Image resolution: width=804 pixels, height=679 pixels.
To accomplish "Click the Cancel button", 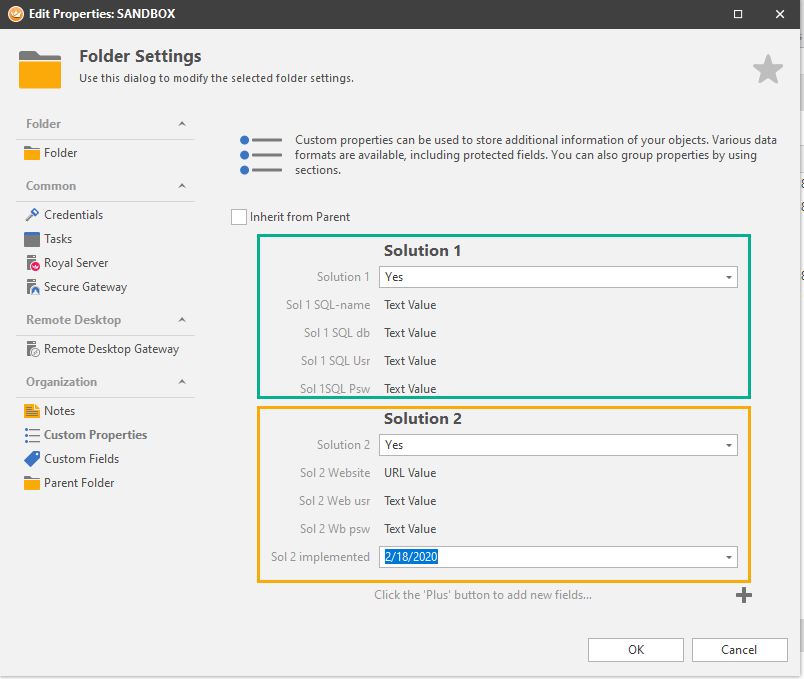I will [x=739, y=650].
